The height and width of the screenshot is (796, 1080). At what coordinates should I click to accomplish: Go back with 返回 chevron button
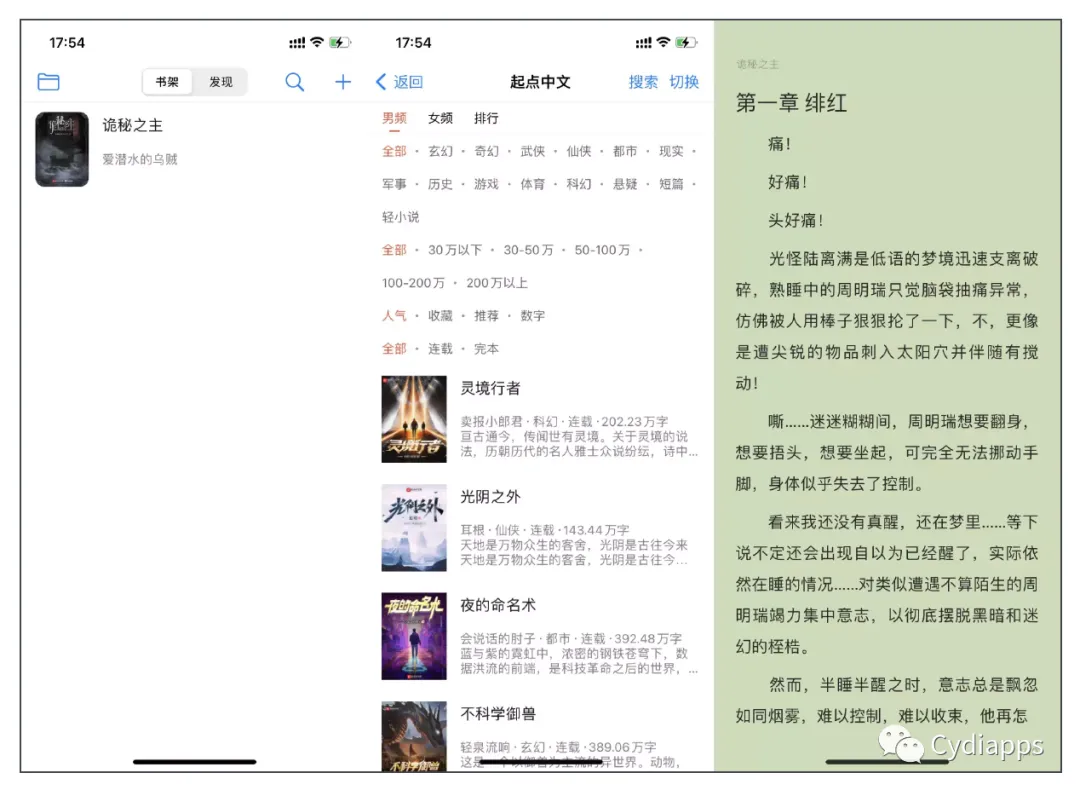click(399, 82)
